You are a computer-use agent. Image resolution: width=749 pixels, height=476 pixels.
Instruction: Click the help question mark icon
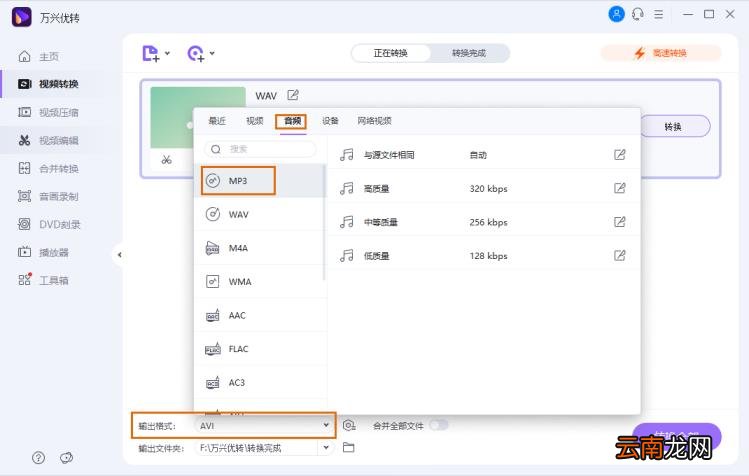pos(38,458)
